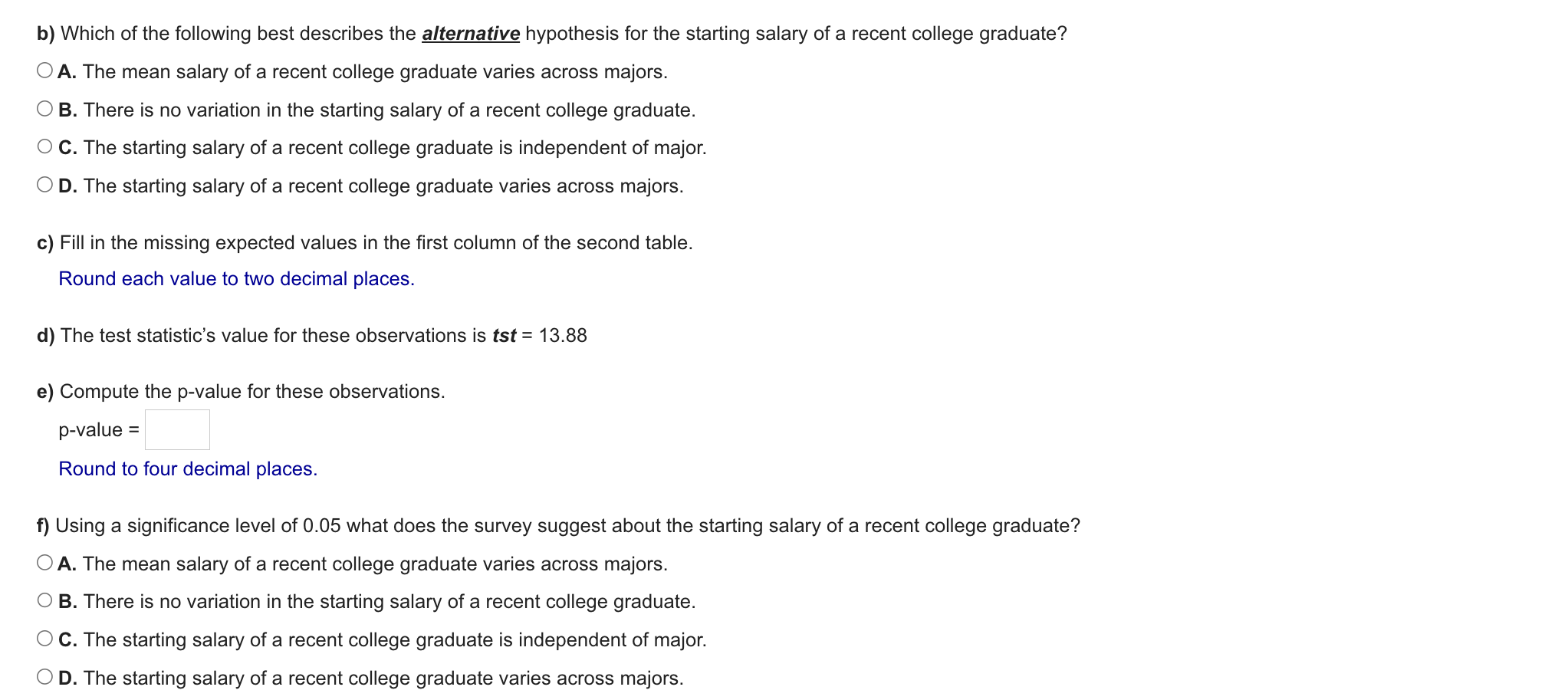The image size is (1568, 700).
Task: Click the blue four decimal places instruction
Action: click(x=187, y=468)
